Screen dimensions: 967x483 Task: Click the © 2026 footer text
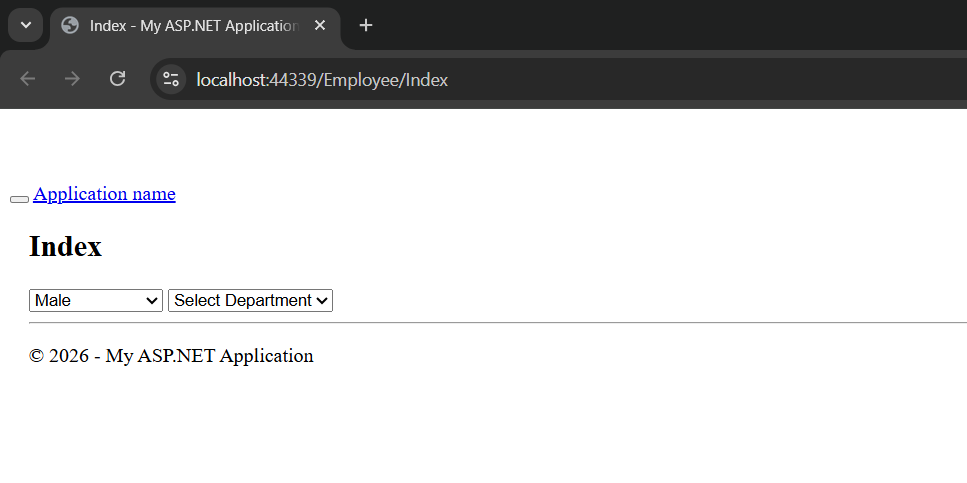click(x=171, y=356)
